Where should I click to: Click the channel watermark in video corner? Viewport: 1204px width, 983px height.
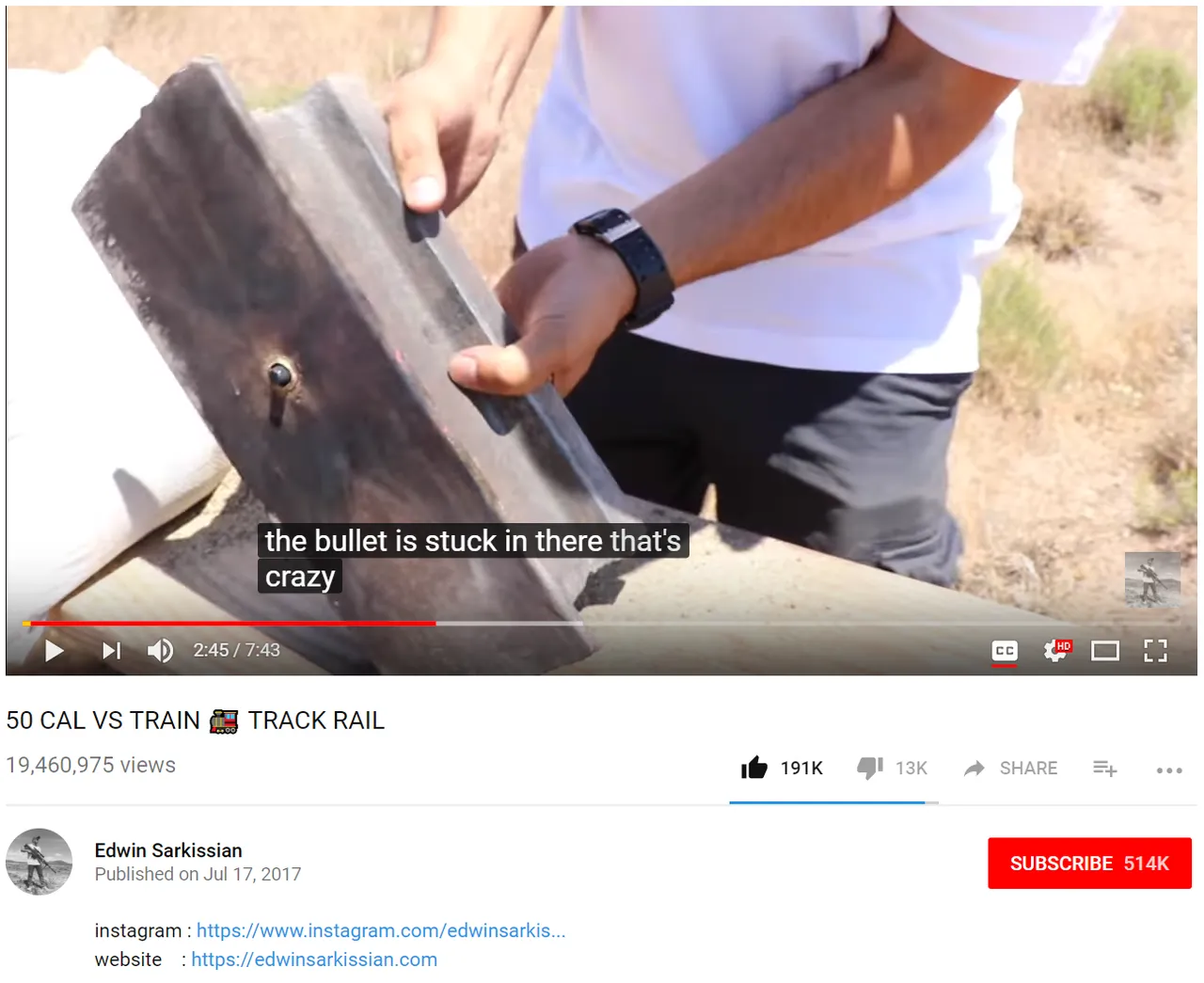[1152, 579]
